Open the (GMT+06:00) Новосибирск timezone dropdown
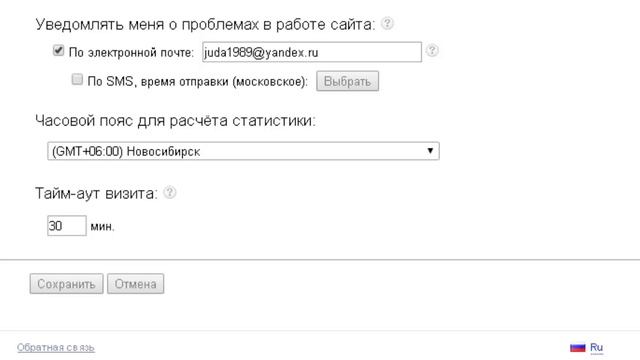Screen dimensions: 640x360 pos(243,151)
